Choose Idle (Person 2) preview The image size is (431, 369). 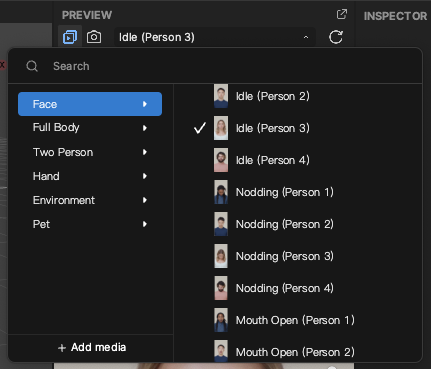pos(298,96)
